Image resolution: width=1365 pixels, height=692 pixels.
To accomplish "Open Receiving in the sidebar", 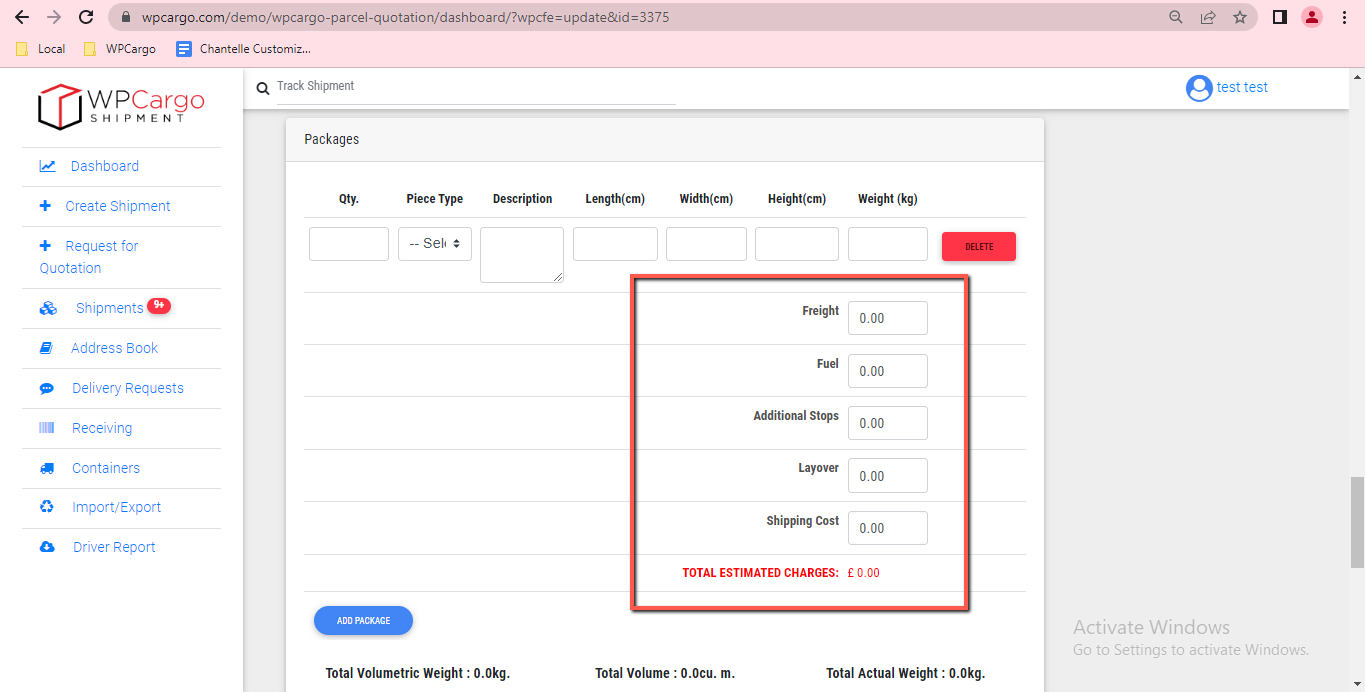I will (102, 428).
